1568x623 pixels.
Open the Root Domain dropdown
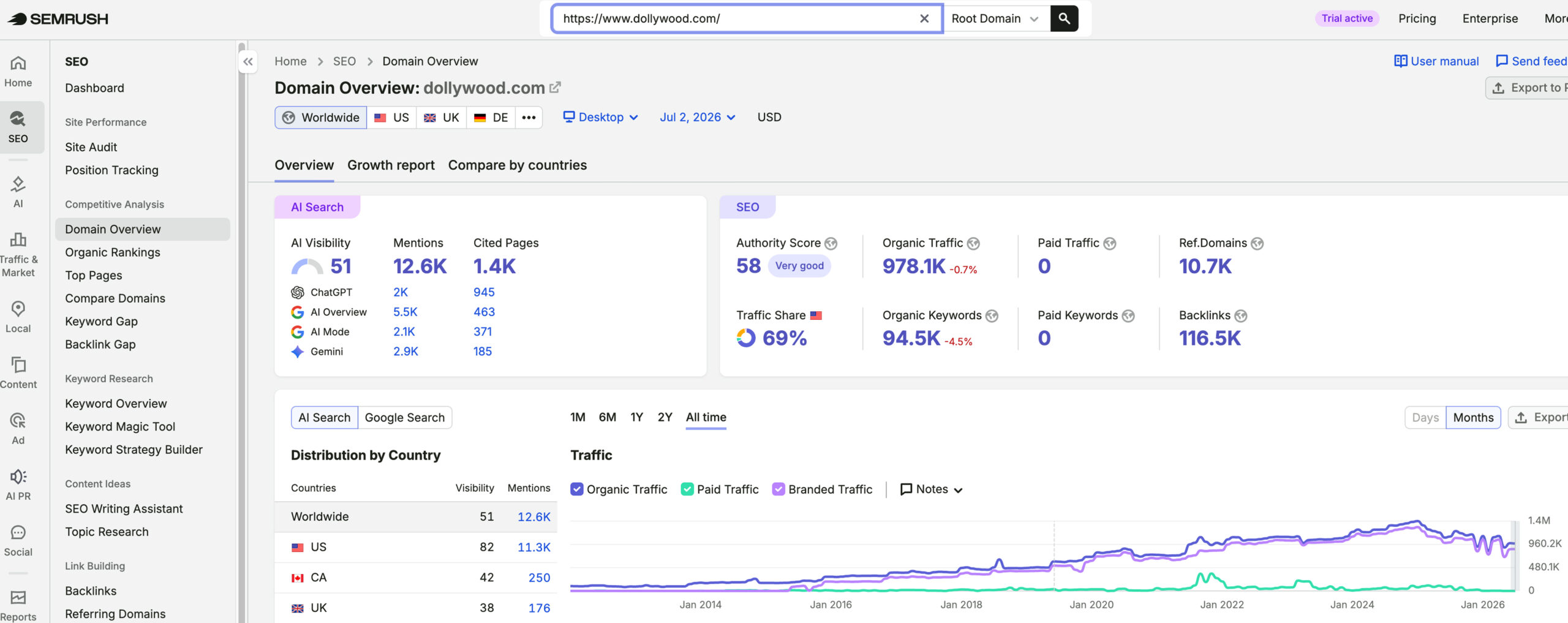coord(996,18)
